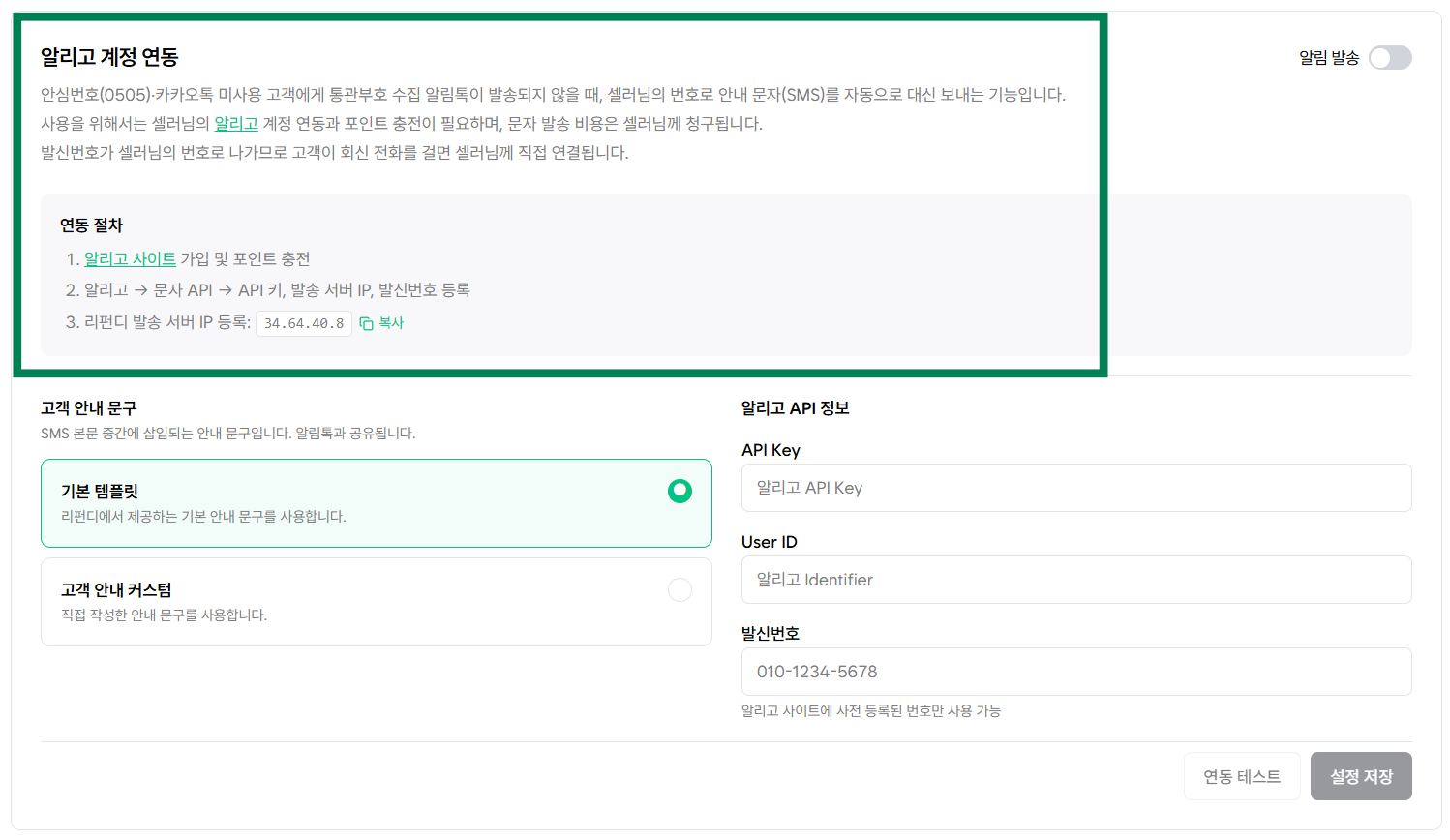Image resolution: width=1450 pixels, height=840 pixels.
Task: Click the 알리고 계정 연동 heading
Action: pyautogui.click(x=109, y=57)
